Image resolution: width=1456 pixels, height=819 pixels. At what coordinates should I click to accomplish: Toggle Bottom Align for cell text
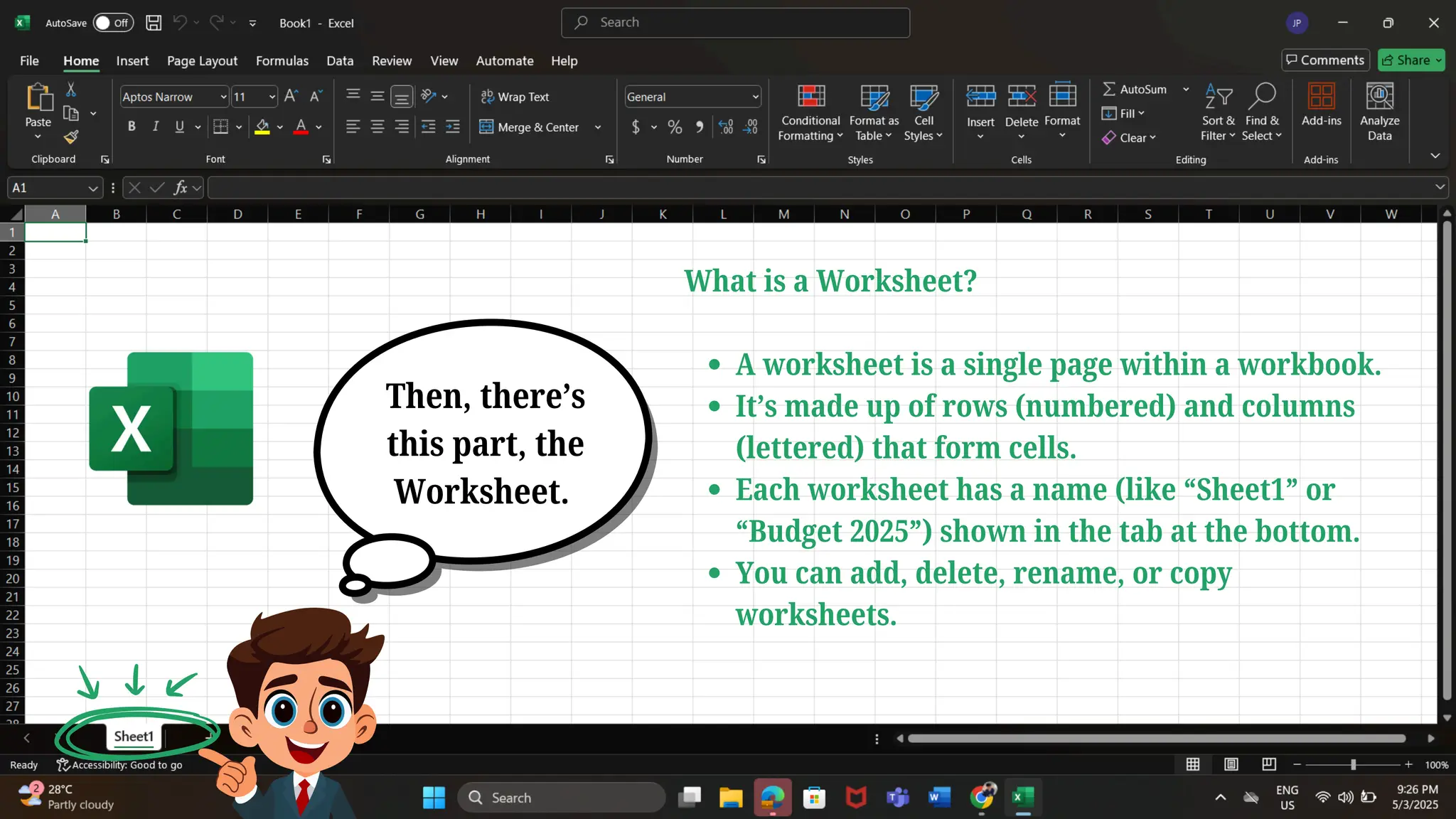tap(402, 96)
